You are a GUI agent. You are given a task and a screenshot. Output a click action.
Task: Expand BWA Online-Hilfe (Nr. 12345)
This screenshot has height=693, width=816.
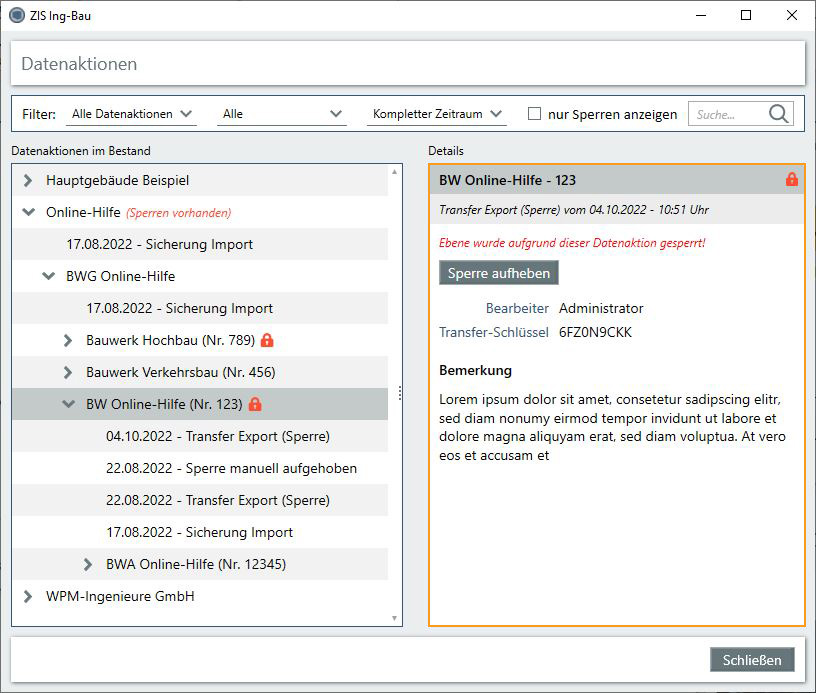point(88,565)
